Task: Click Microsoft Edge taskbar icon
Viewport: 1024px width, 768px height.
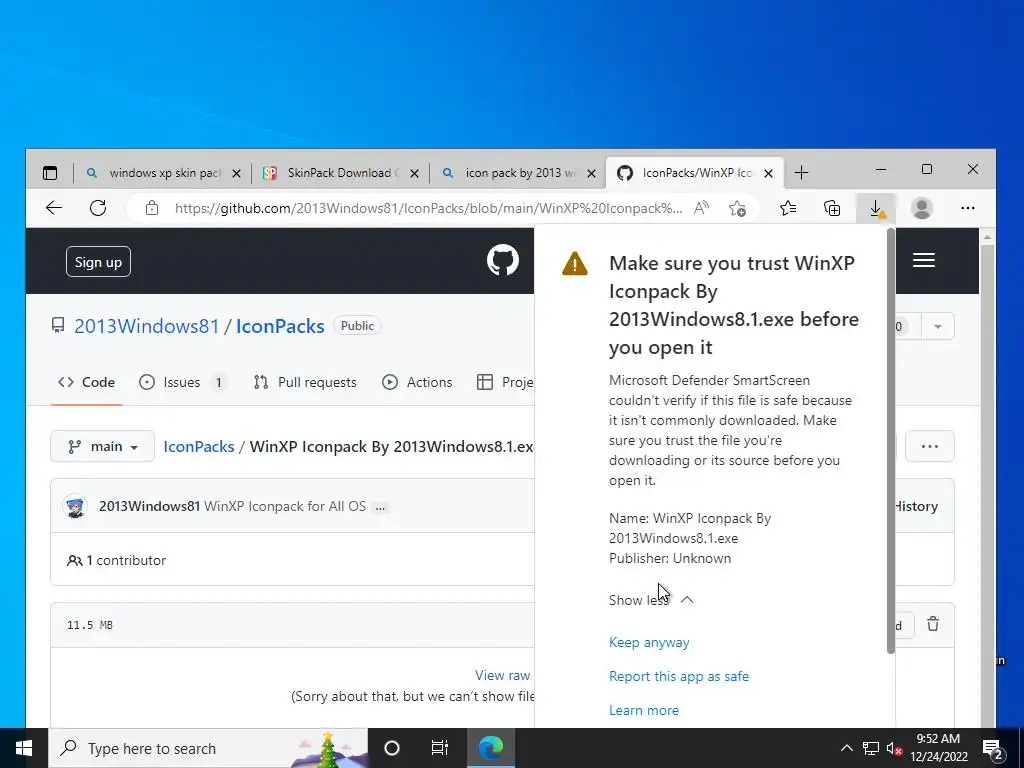Action: click(x=491, y=748)
